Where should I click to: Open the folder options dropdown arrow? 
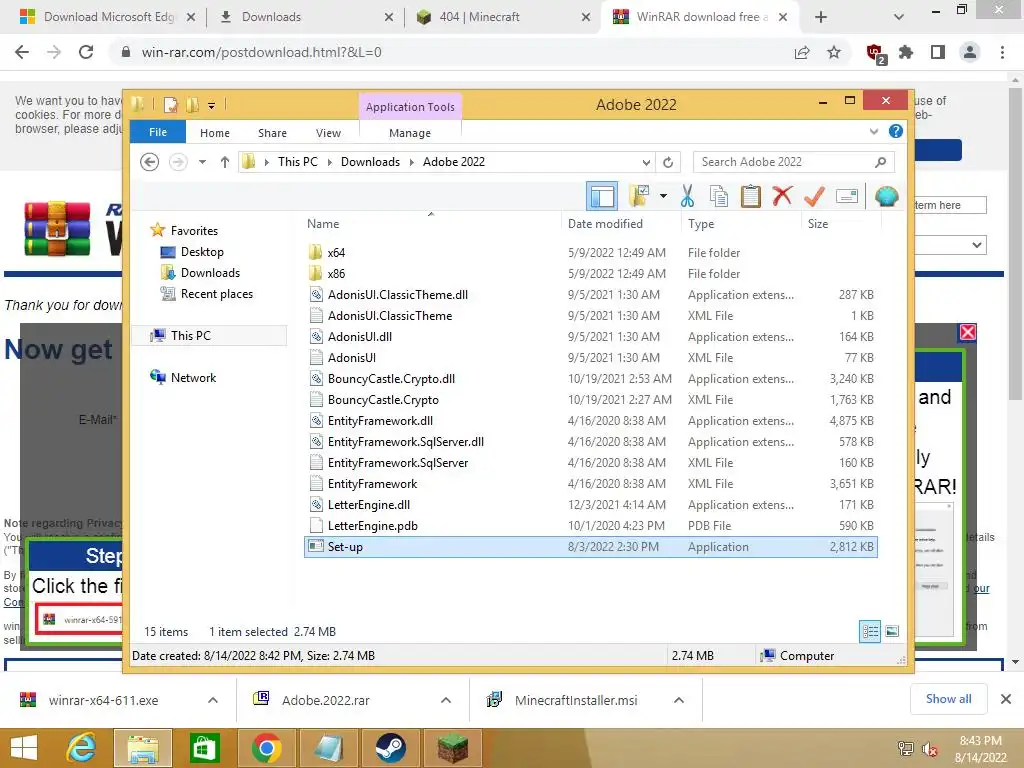(663, 195)
